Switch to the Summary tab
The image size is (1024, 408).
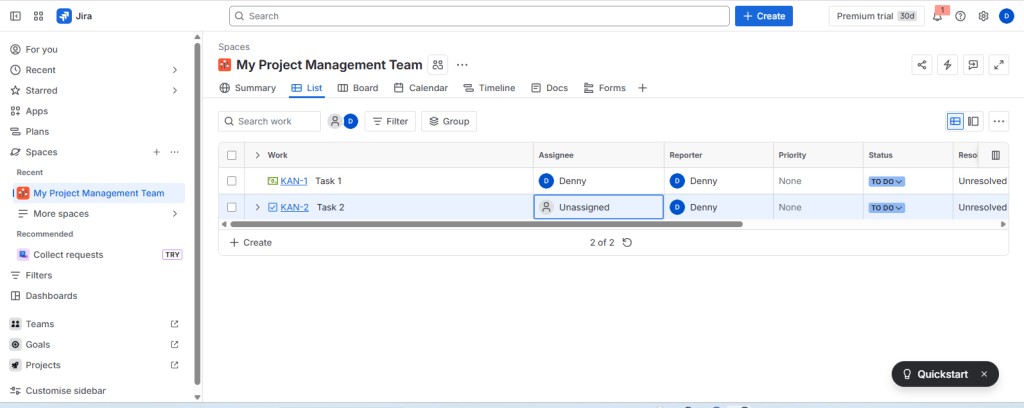pyautogui.click(x=248, y=87)
